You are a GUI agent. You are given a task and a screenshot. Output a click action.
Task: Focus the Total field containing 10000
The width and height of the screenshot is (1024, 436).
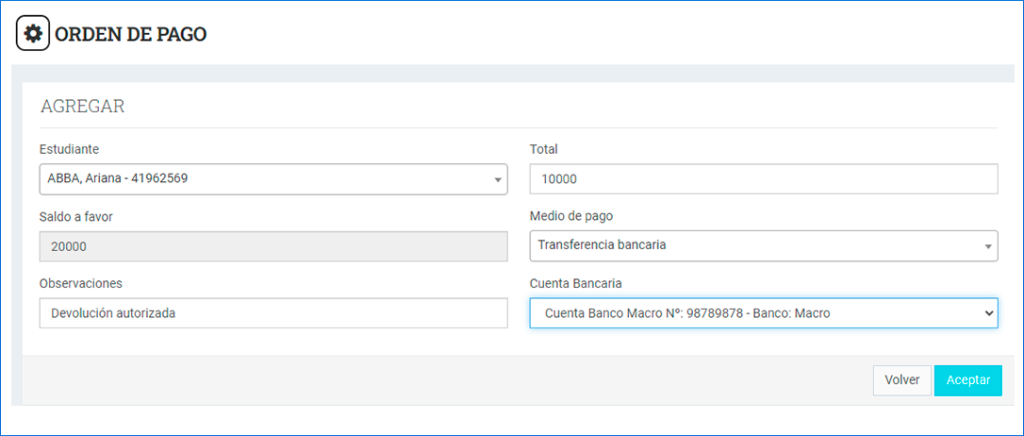pos(763,179)
